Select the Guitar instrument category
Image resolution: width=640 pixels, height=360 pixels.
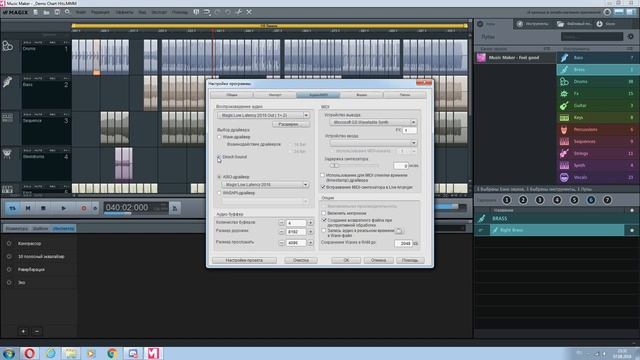597,106
